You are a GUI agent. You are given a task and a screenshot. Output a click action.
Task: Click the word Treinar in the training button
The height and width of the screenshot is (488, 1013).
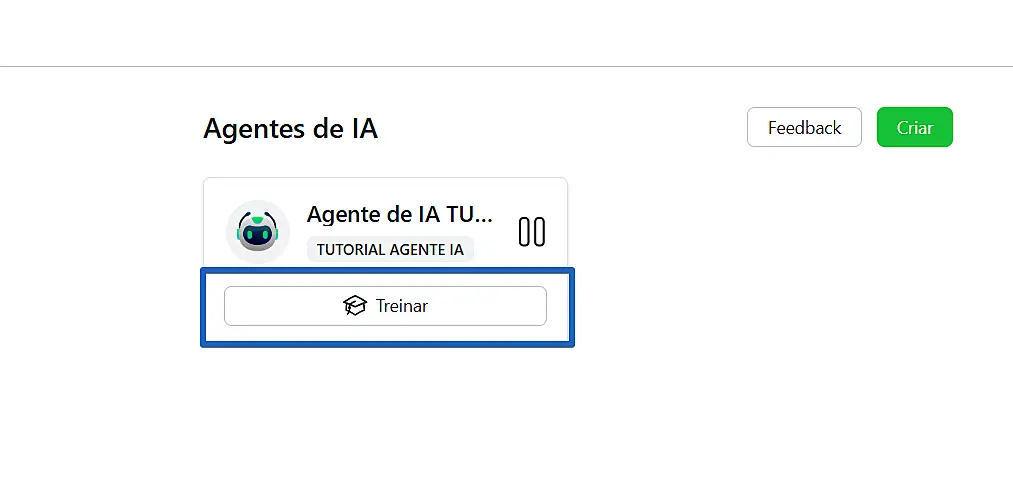coord(402,306)
